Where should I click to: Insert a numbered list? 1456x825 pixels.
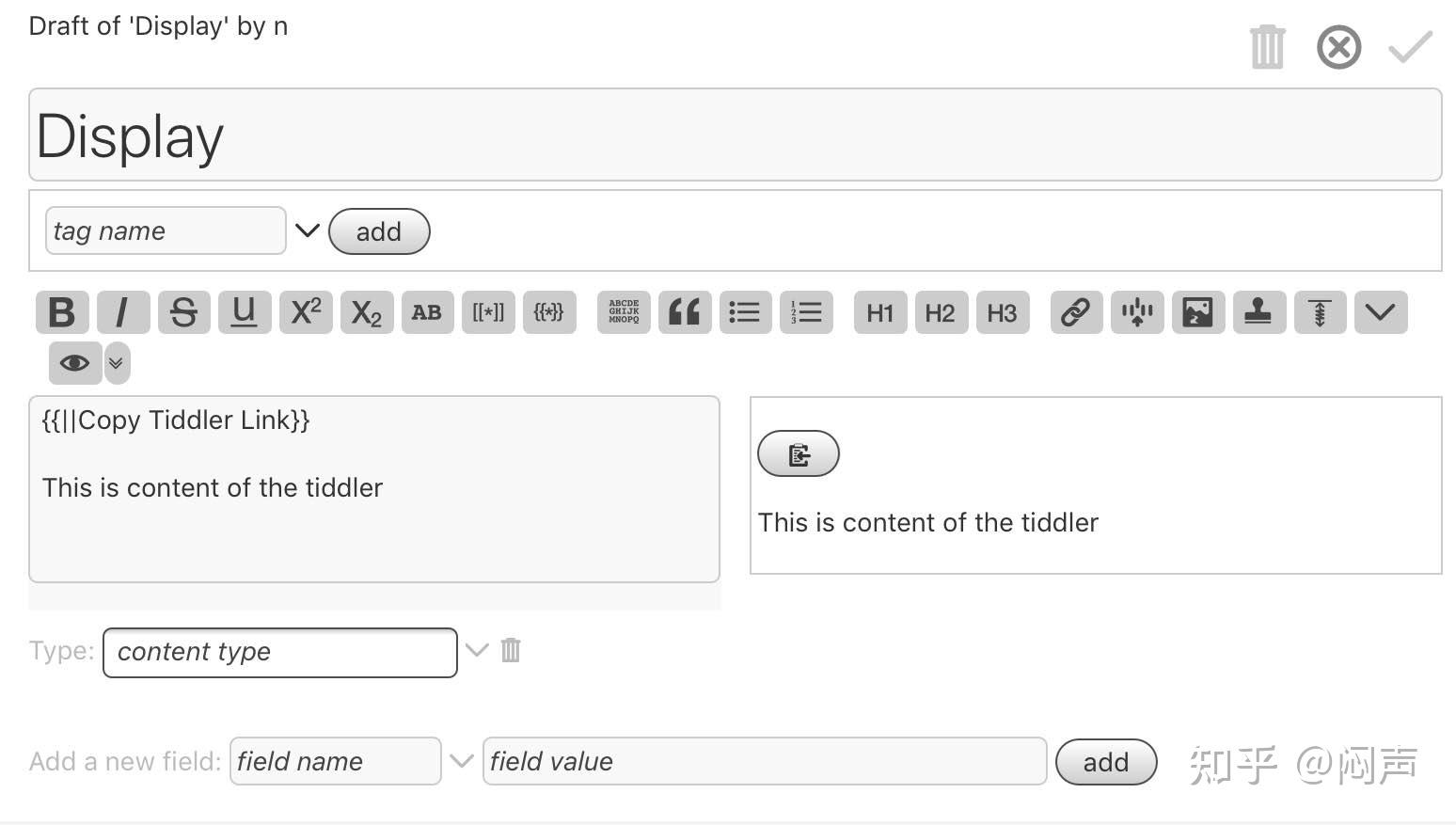click(806, 312)
